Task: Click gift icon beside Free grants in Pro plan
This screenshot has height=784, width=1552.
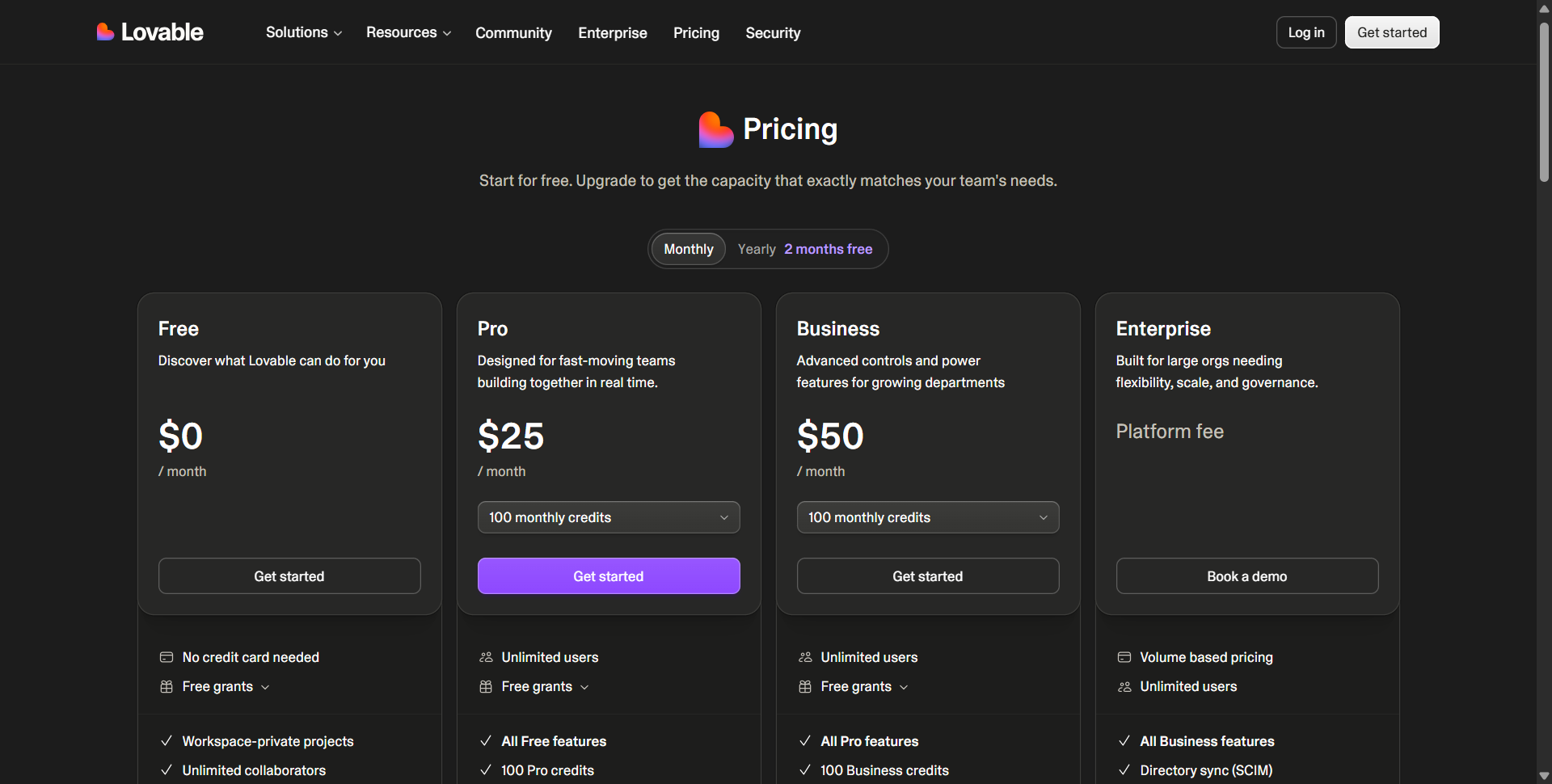Action: click(486, 686)
